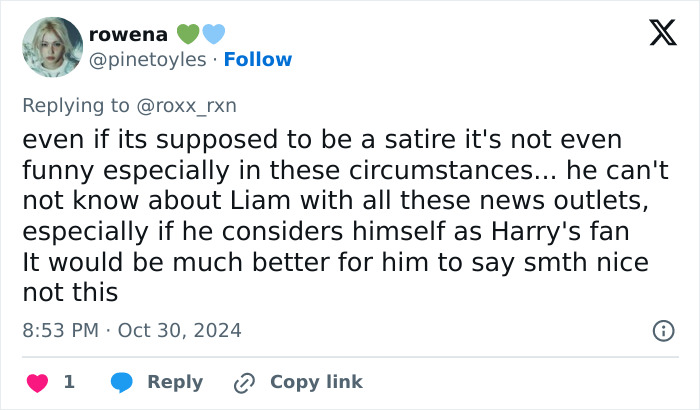Open rowena's profile avatar picture

51,47
